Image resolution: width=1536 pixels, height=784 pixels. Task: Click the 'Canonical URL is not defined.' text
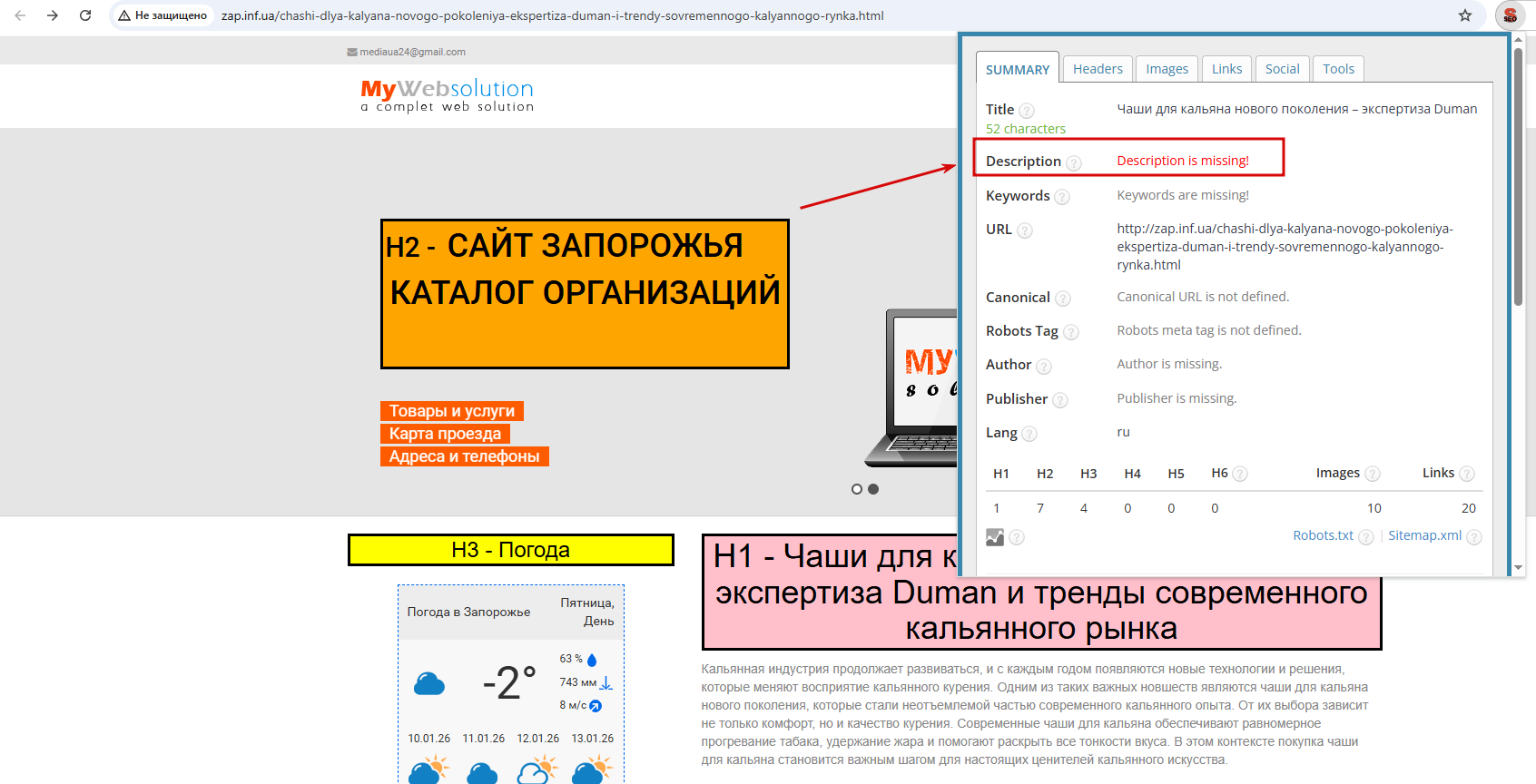click(x=1203, y=297)
